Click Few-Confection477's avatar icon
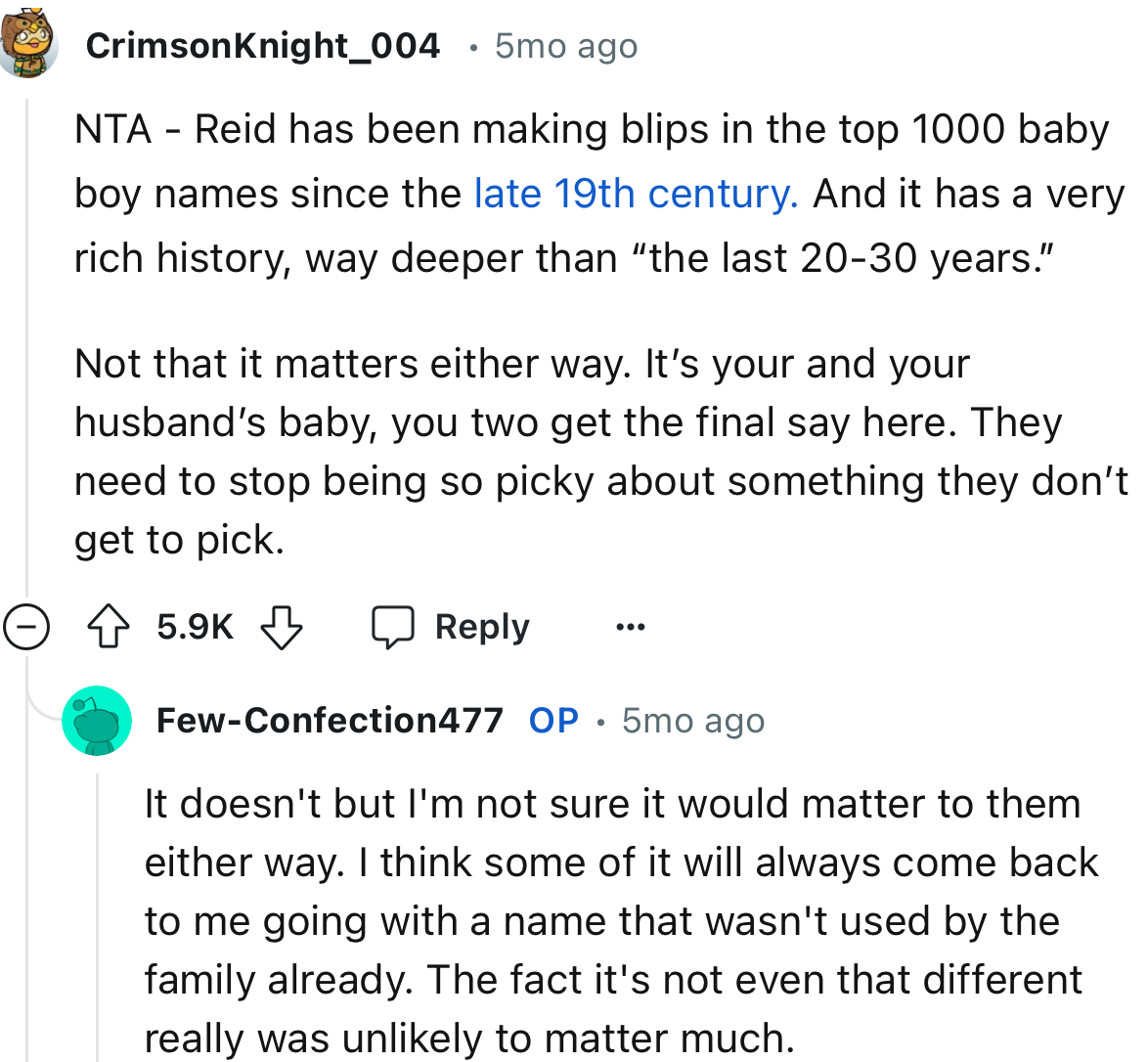Screen dimensions: 1148x1062 click(x=97, y=721)
